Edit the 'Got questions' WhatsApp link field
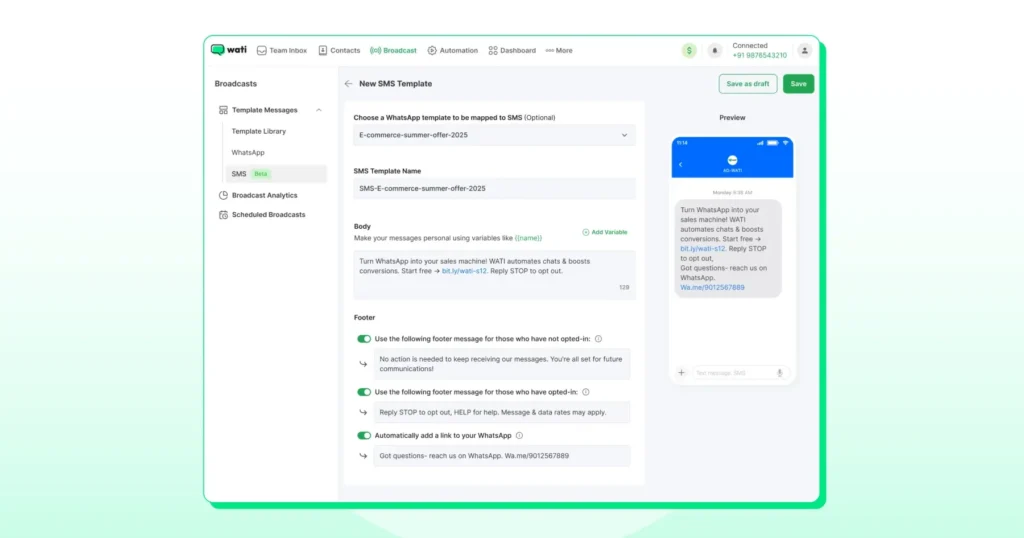 click(502, 456)
